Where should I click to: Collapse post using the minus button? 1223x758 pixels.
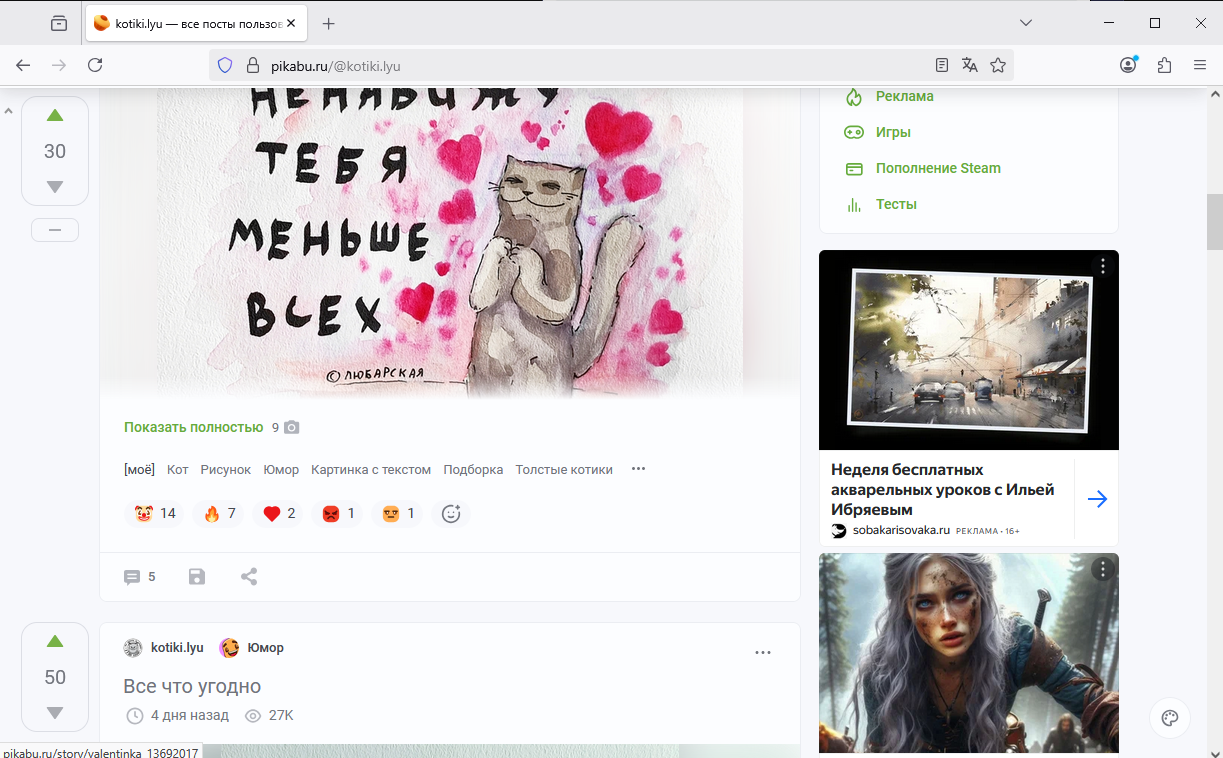pyautogui.click(x=55, y=230)
